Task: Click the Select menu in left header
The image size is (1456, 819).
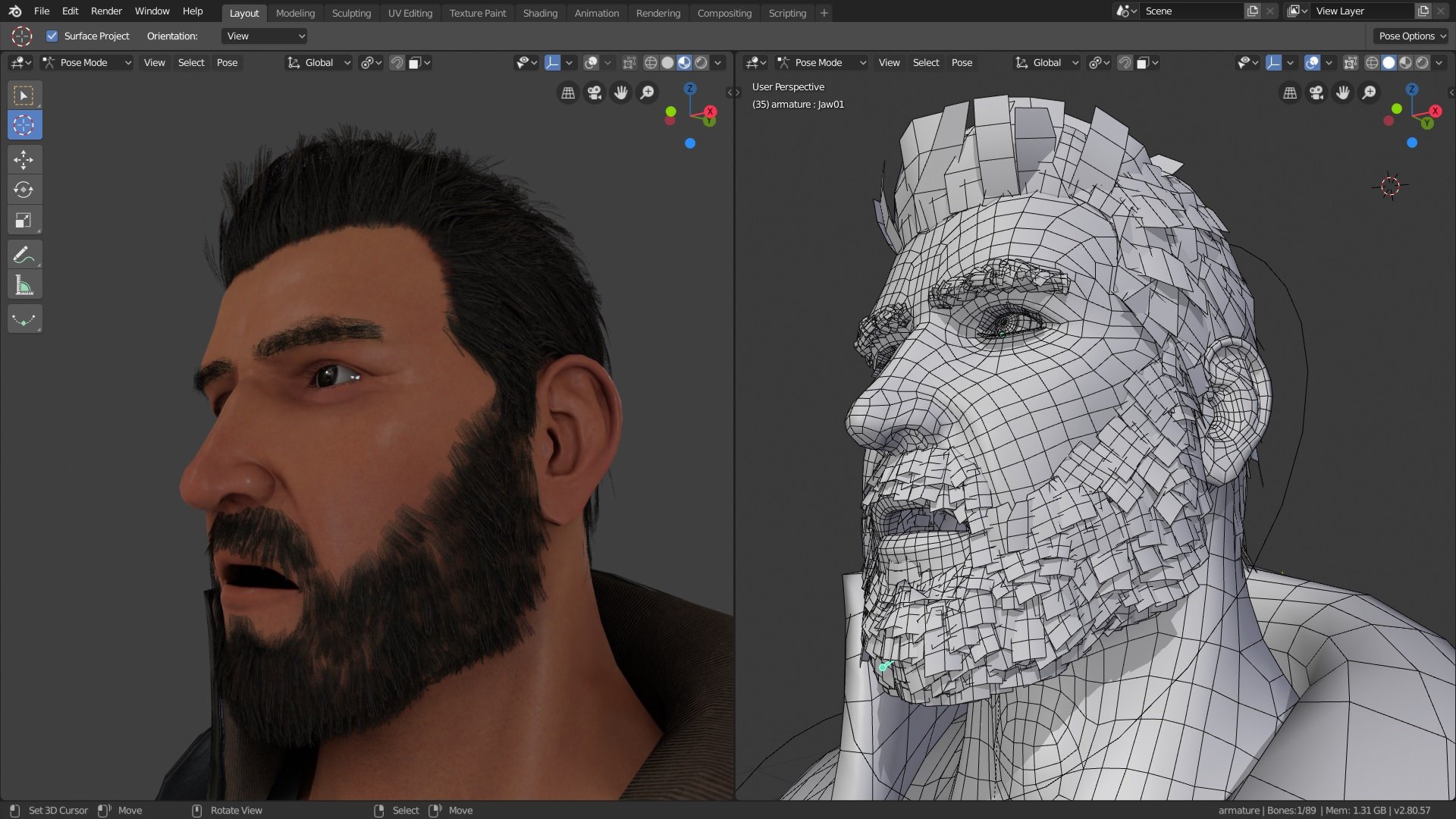Action: tap(191, 62)
